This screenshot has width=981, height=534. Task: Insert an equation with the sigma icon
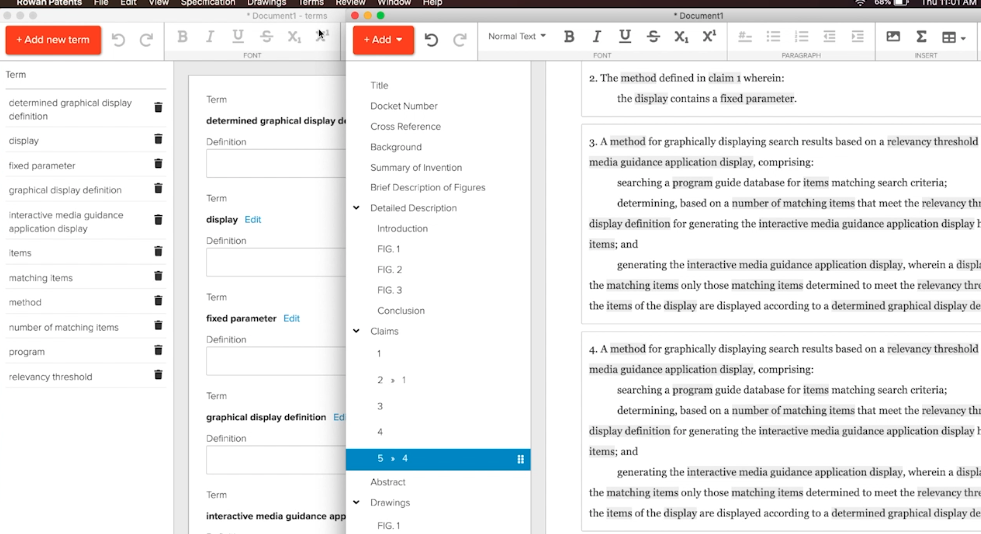tap(921, 37)
